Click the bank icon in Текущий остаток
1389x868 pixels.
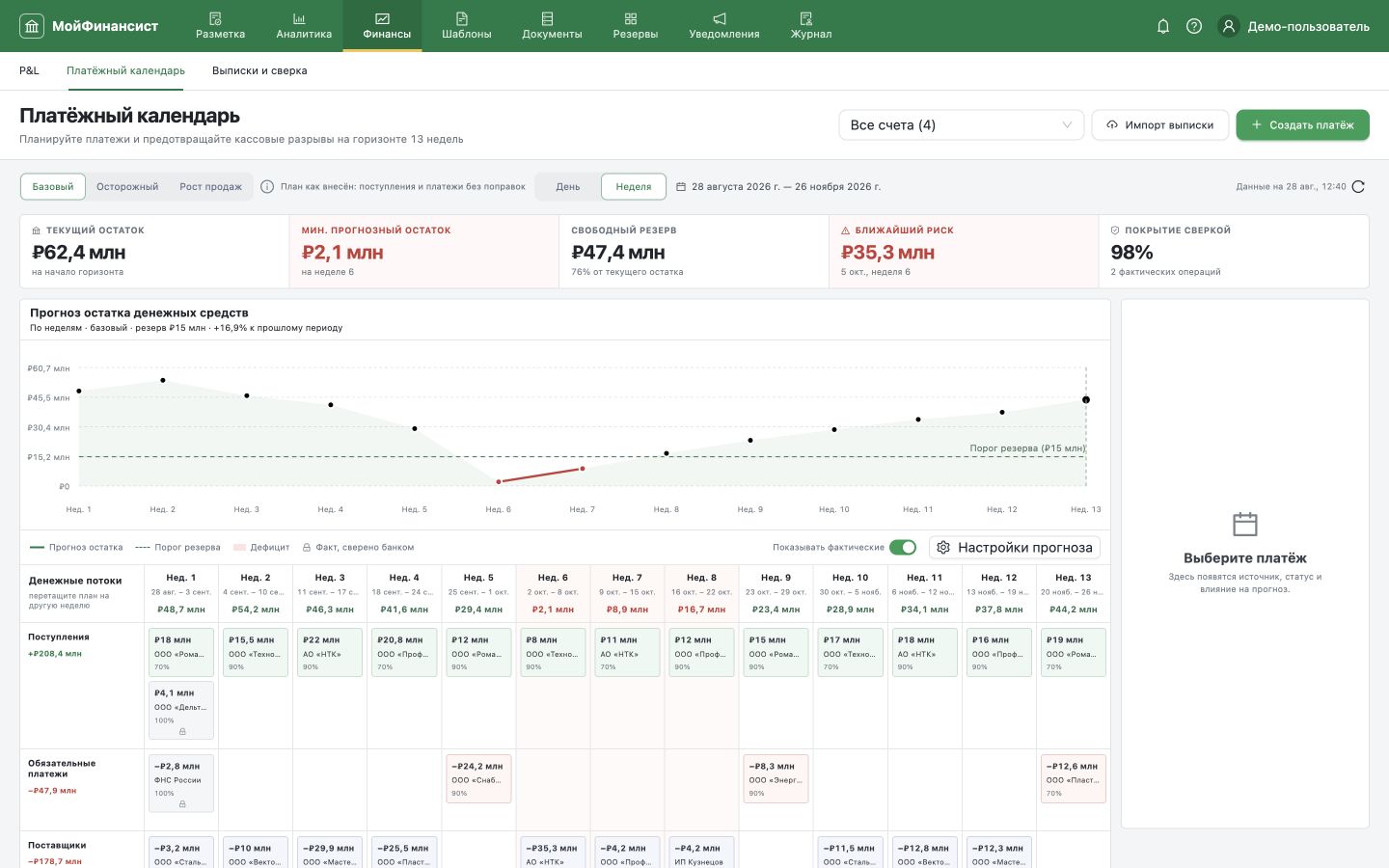coord(37,231)
